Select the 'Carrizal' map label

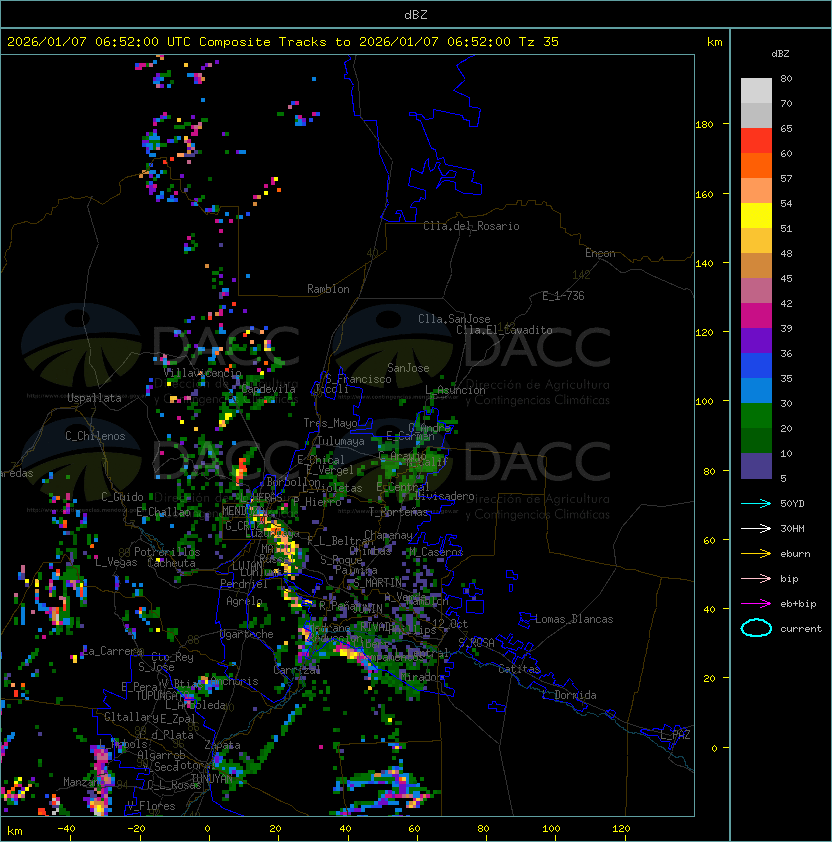(296, 670)
